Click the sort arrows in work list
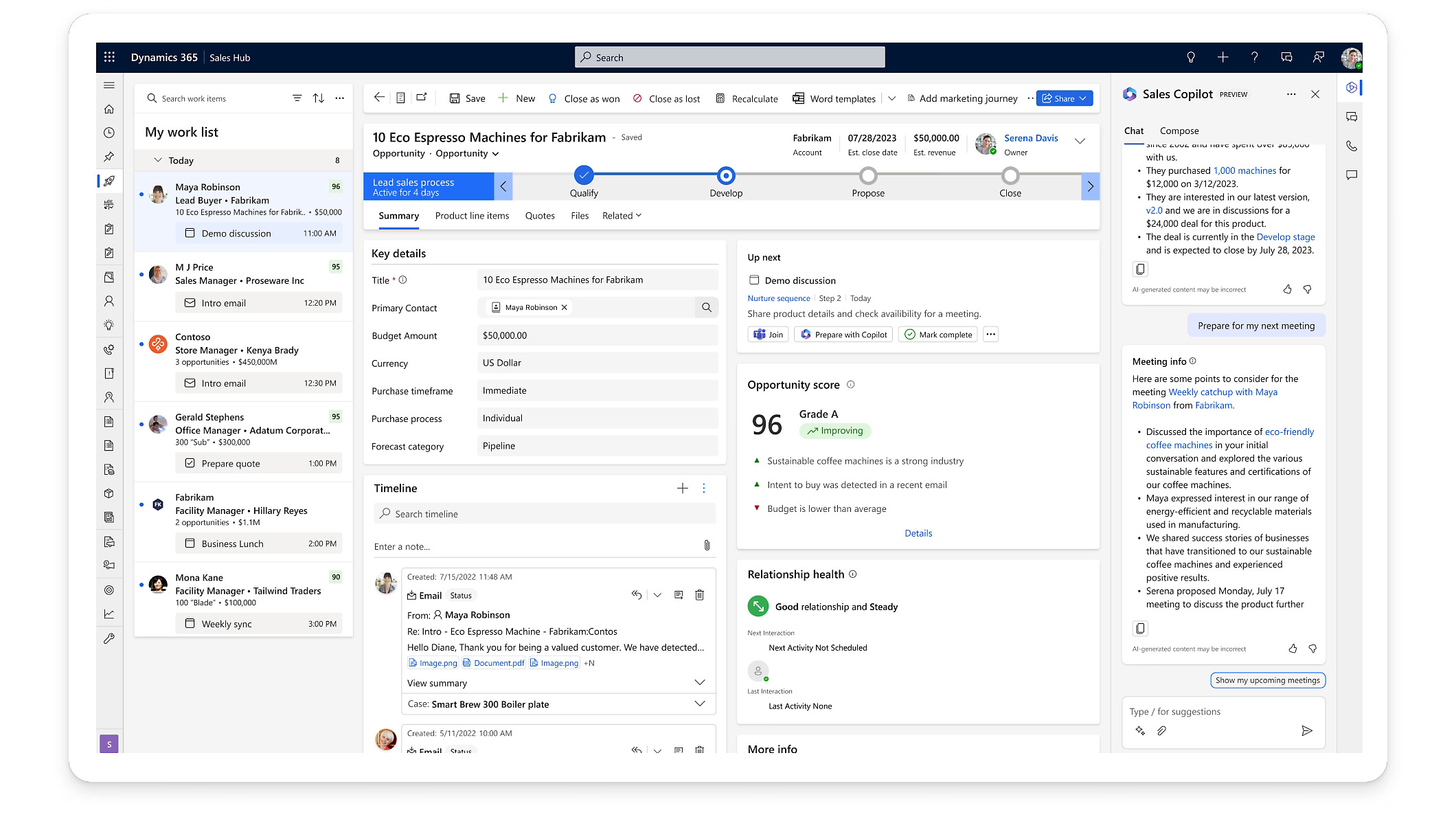This screenshot has width=1456, height=819. pos(319,98)
